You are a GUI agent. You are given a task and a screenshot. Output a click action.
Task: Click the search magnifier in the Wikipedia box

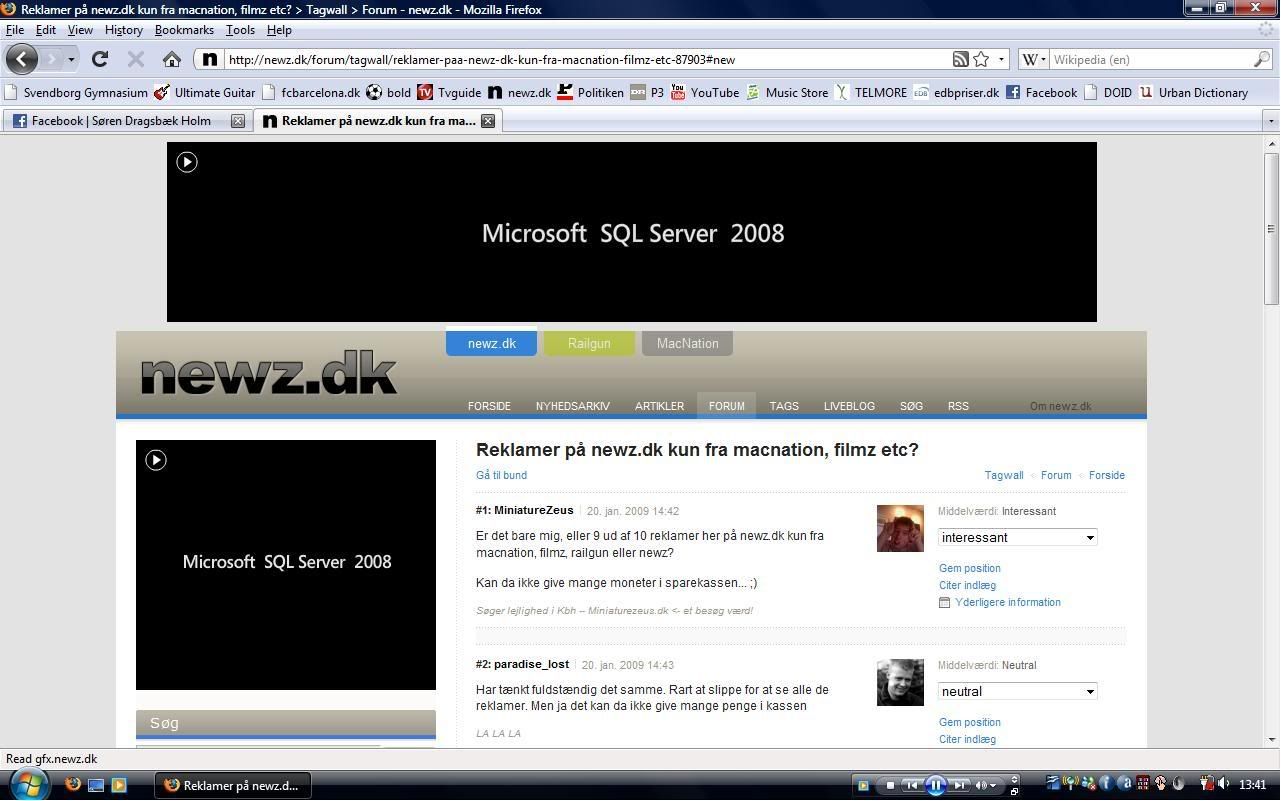(1261, 59)
